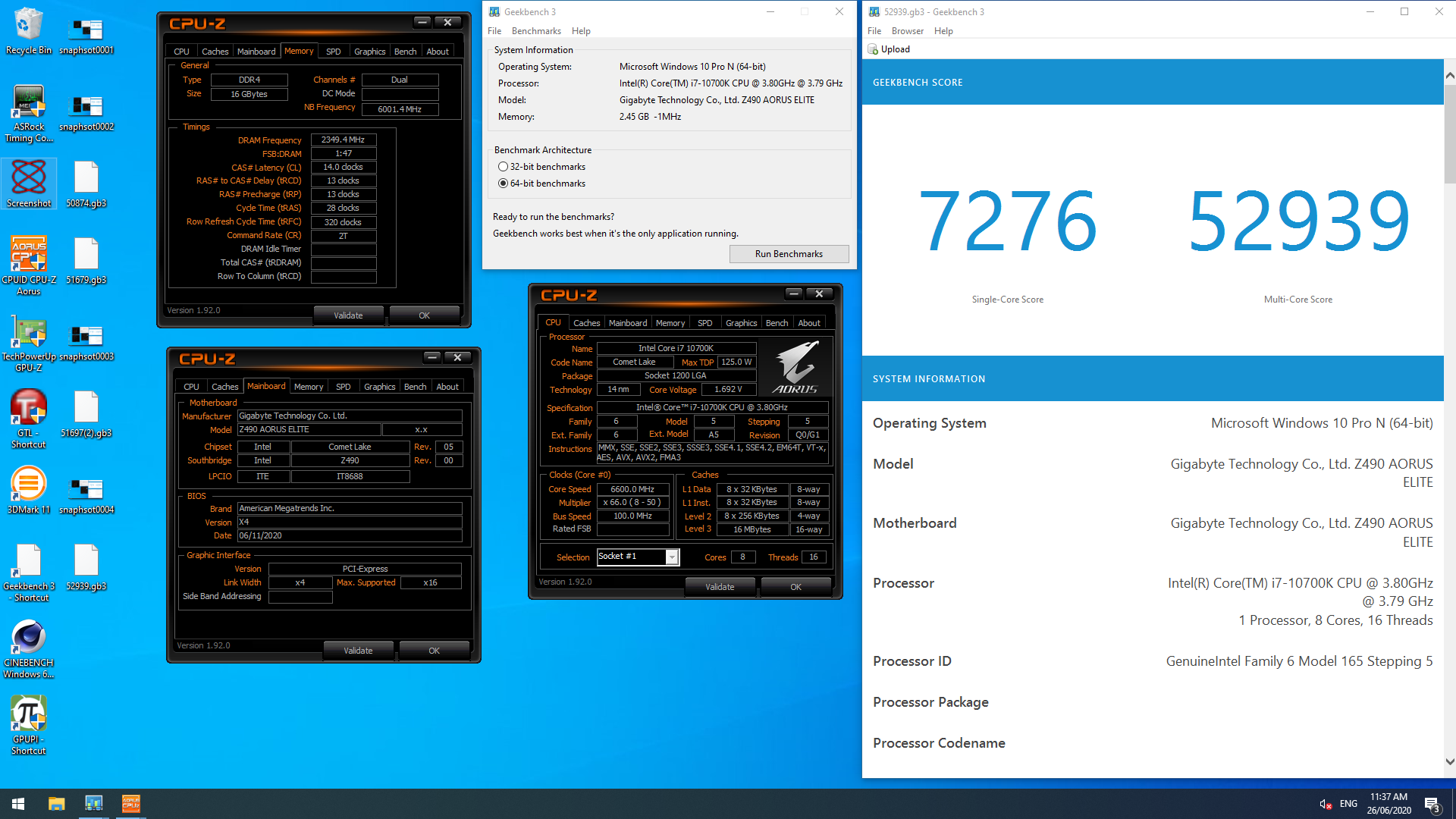The width and height of the screenshot is (1456, 819).
Task: Open the 50874.gb3 file icon
Action: click(x=86, y=184)
